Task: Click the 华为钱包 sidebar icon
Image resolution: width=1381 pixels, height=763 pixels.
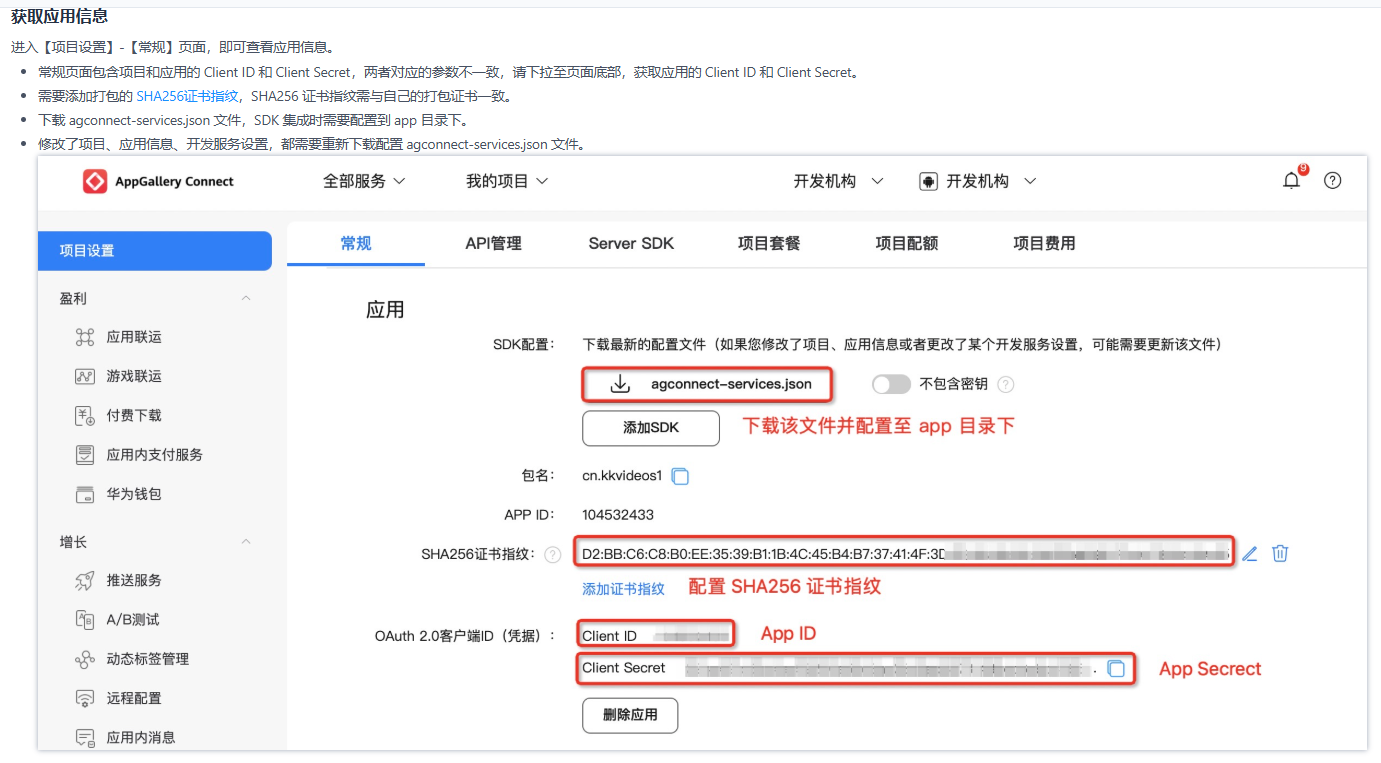Action: pos(85,494)
